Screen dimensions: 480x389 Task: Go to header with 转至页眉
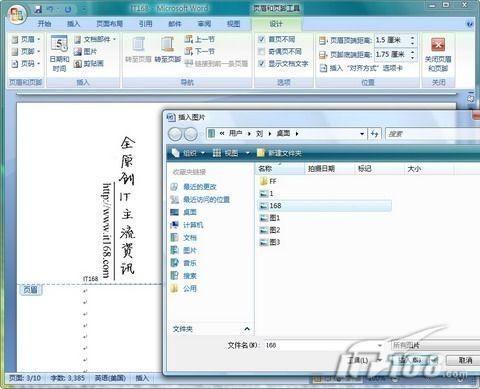[x=138, y=50]
